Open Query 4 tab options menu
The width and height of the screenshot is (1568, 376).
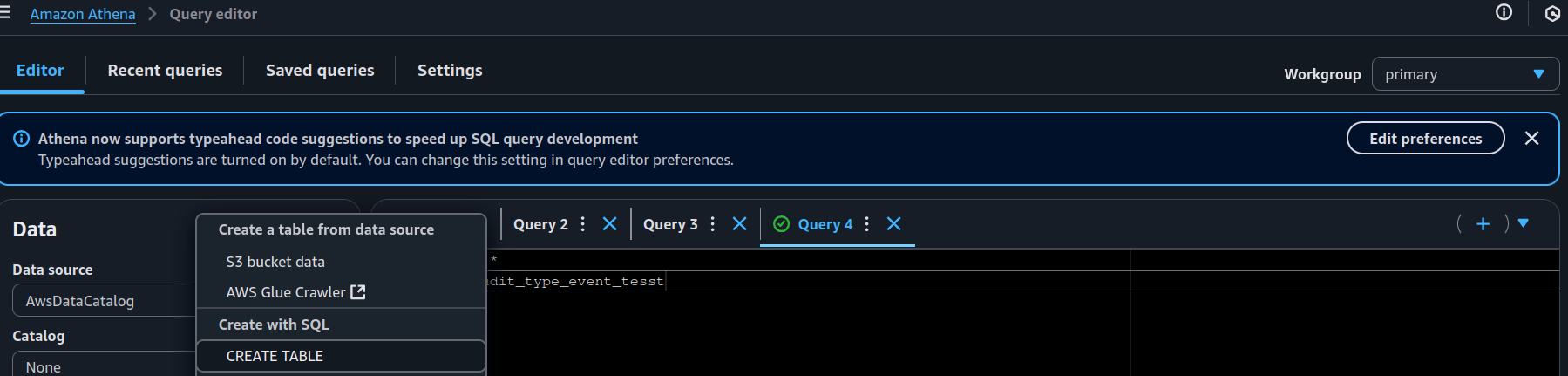point(867,224)
